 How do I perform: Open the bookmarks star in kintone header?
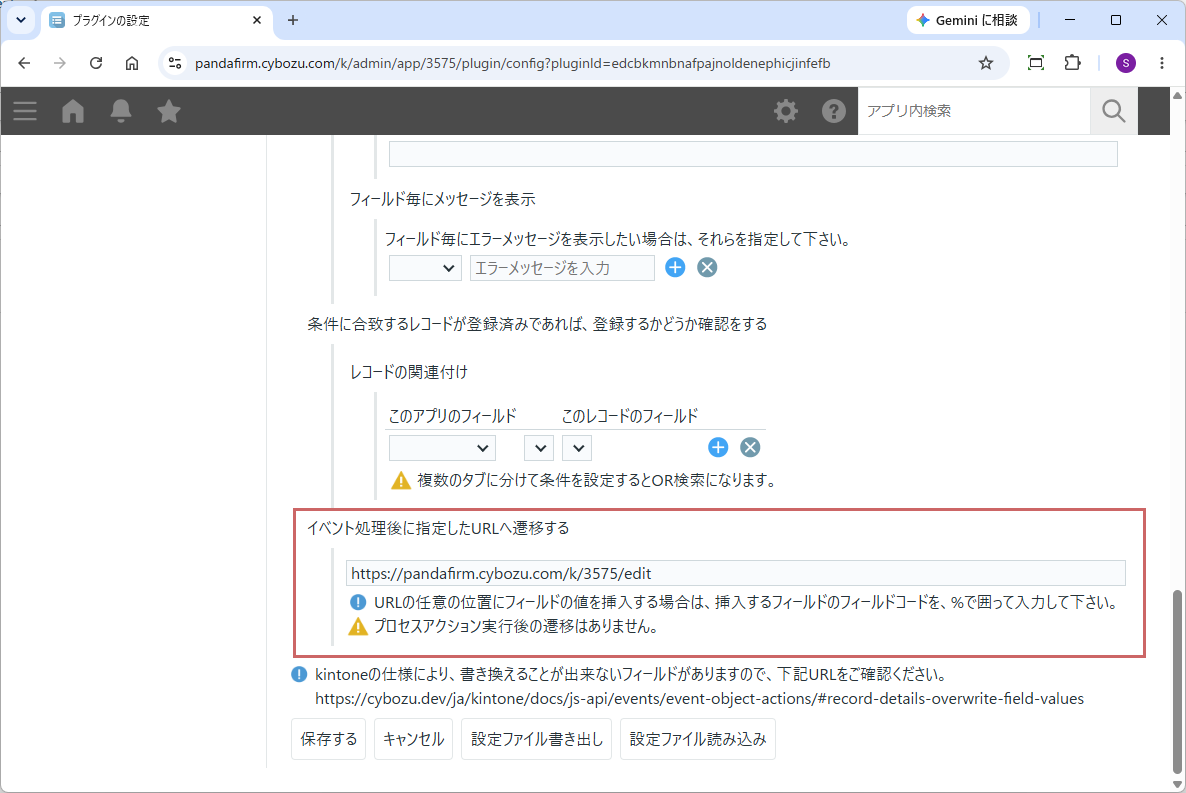(169, 111)
